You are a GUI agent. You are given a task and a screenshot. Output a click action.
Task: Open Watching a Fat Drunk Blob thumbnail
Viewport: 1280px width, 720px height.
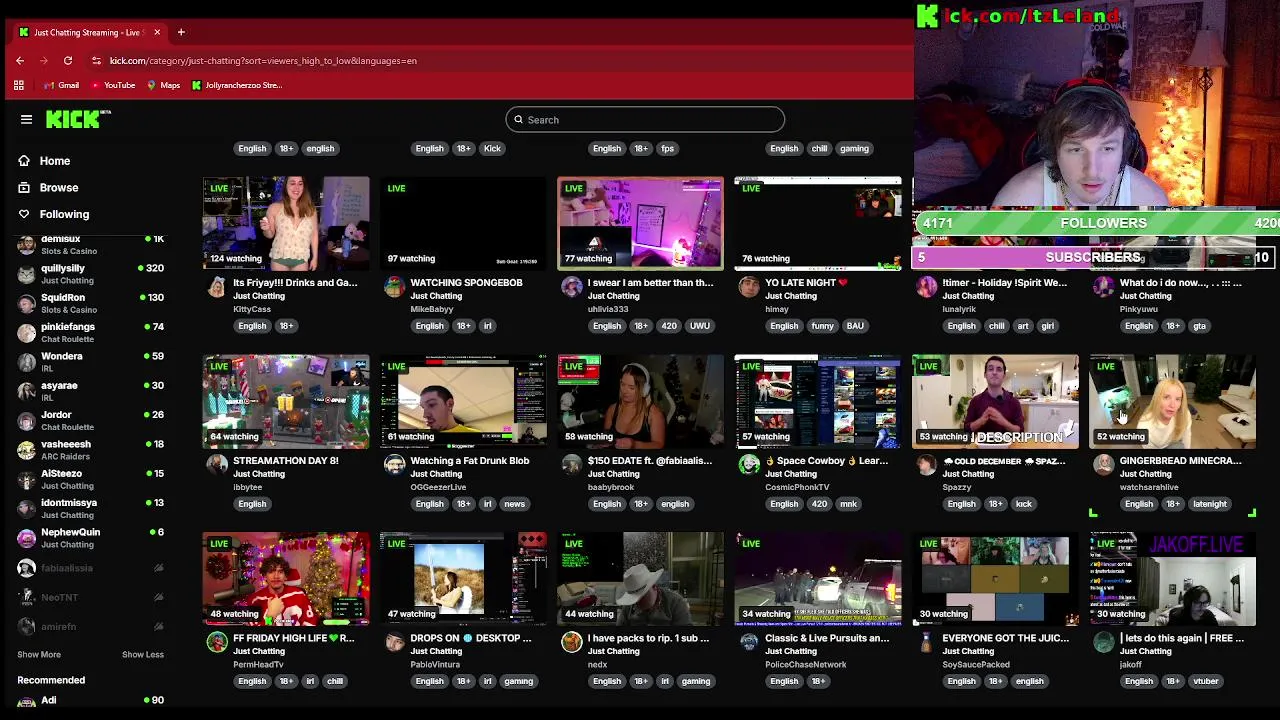[463, 401]
